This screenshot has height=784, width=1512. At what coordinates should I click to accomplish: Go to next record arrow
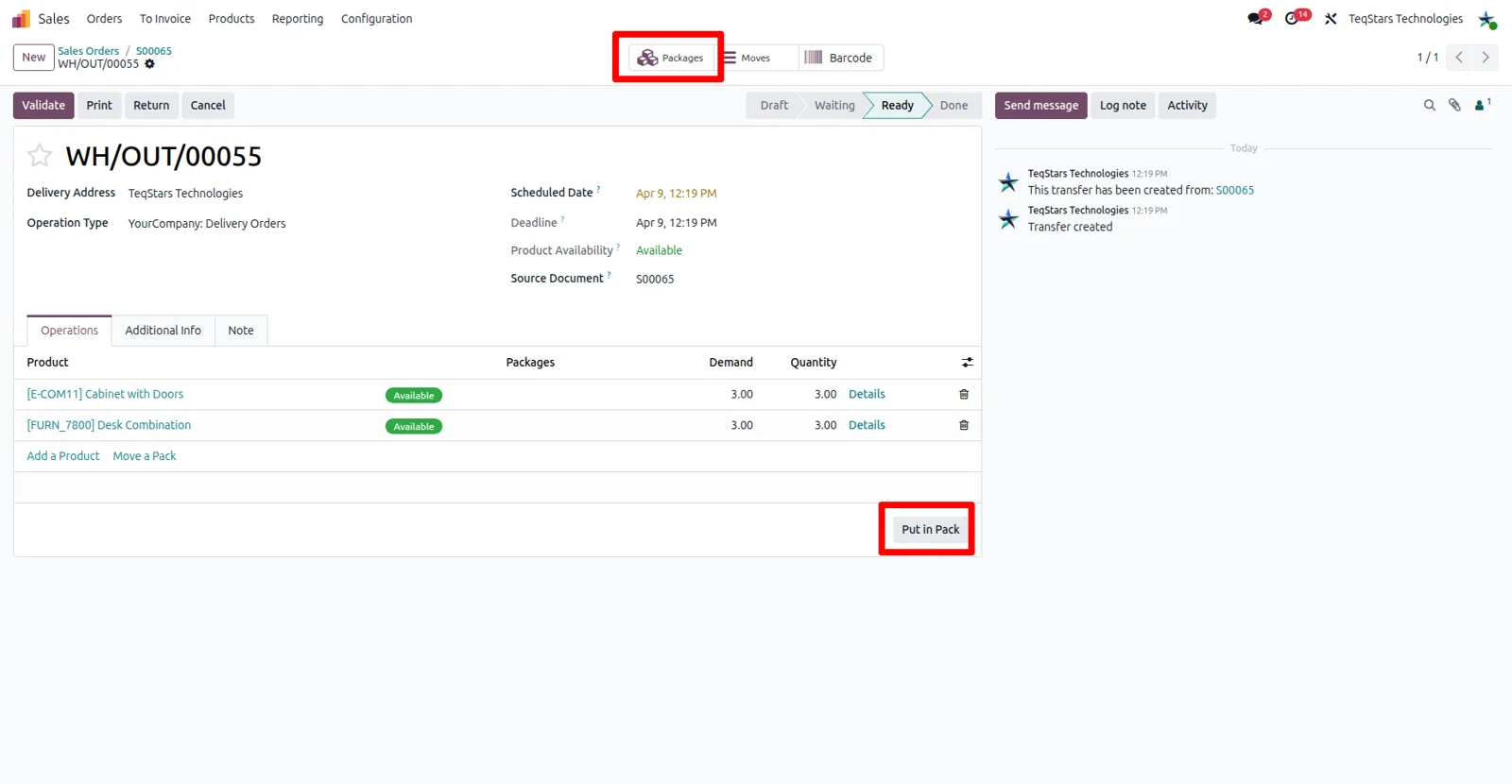[x=1486, y=58]
